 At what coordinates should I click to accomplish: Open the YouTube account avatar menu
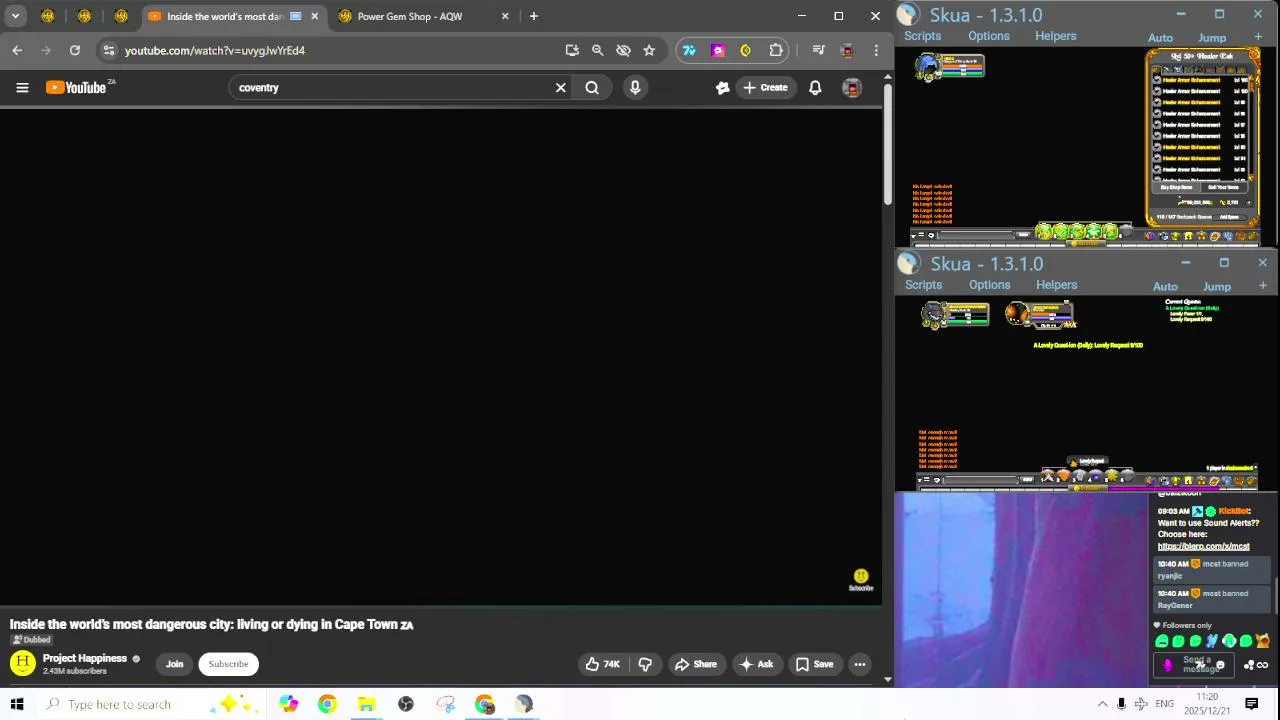coord(852,88)
